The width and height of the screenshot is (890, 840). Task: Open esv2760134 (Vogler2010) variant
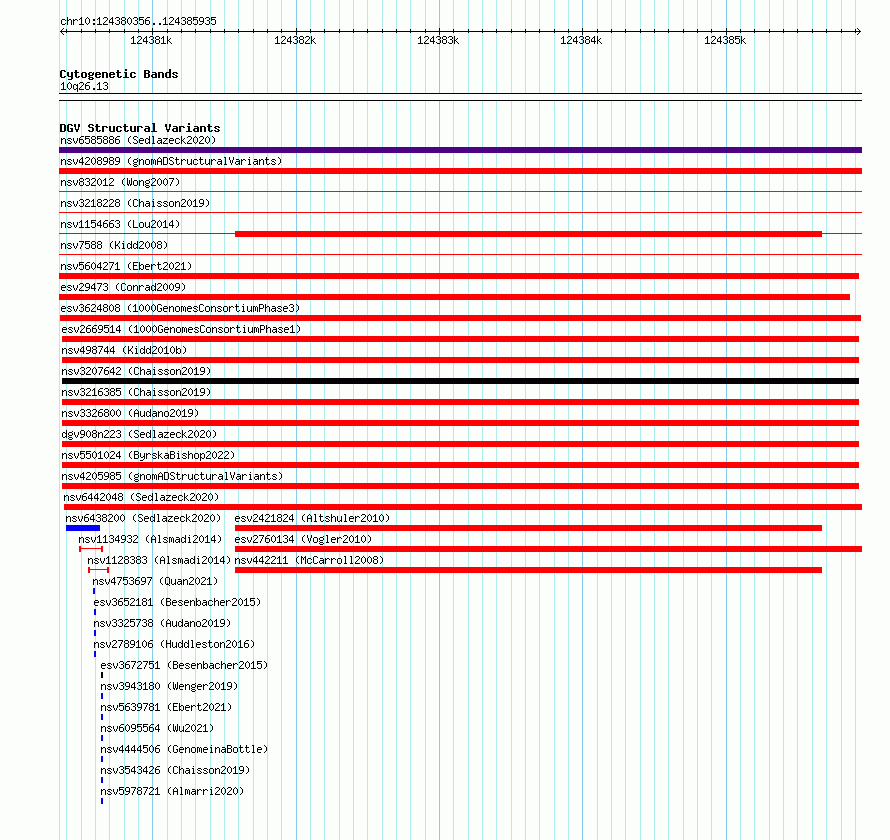303,539
